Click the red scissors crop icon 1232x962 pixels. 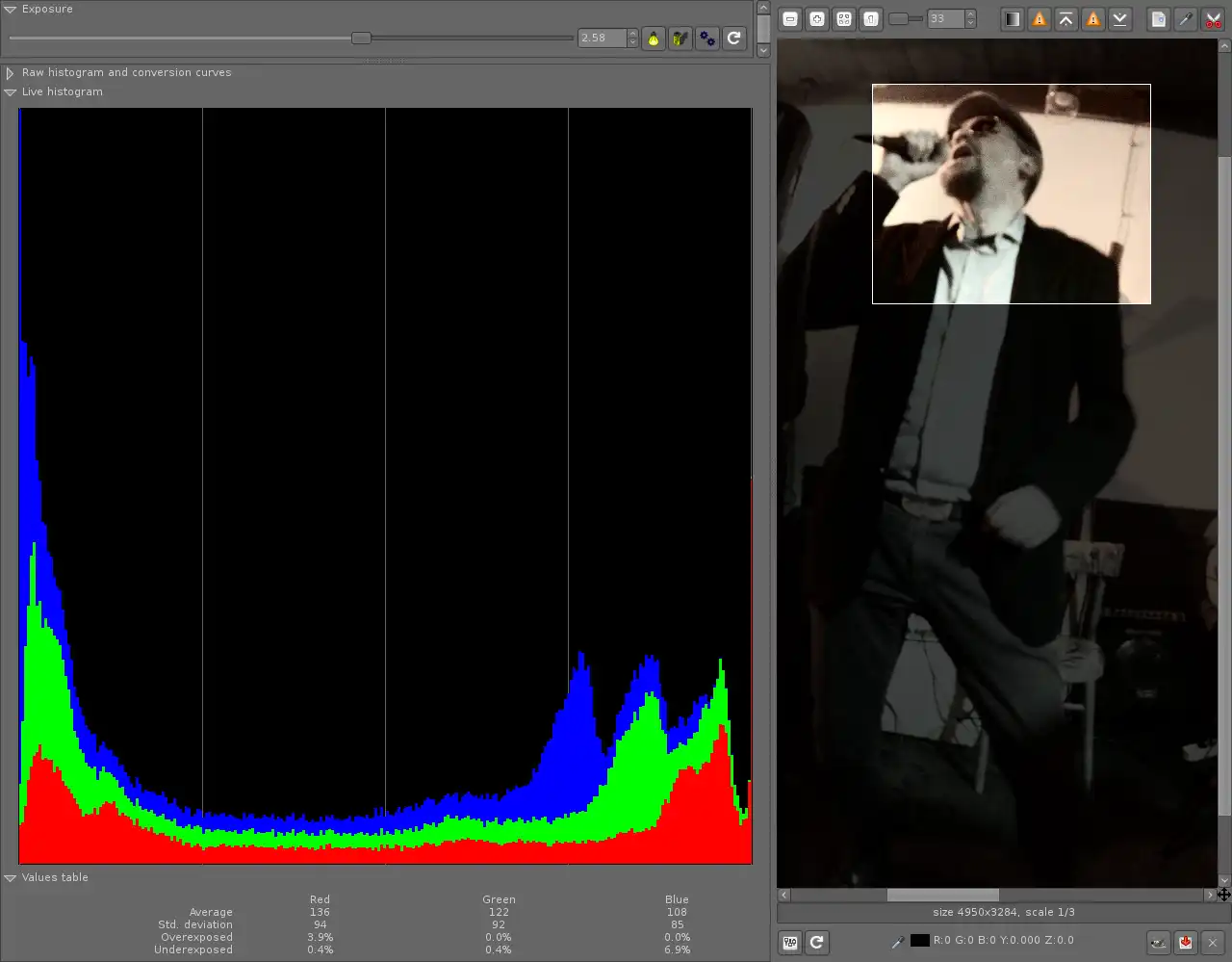pos(1213,18)
